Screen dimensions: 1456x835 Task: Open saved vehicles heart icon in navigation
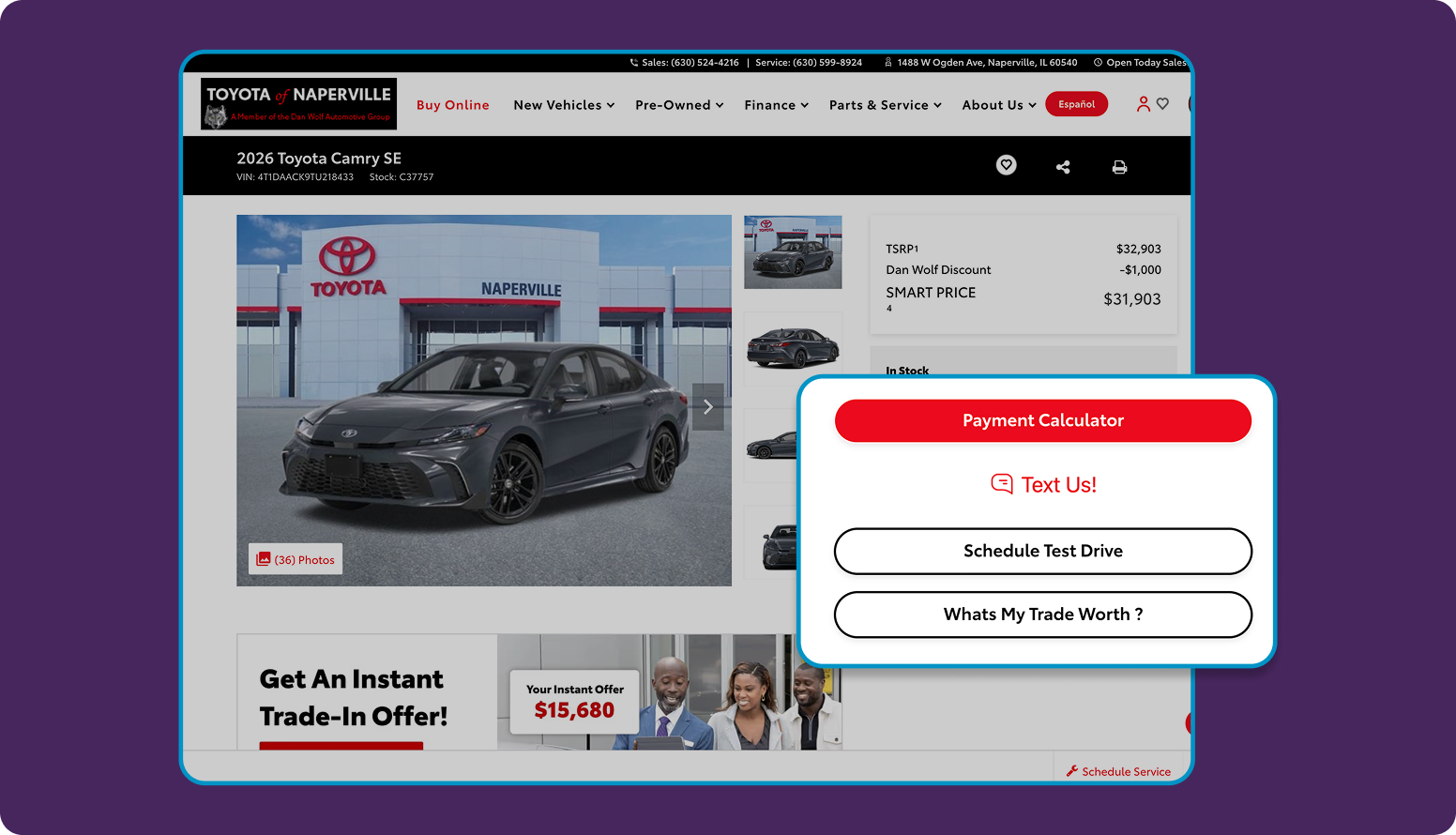[1163, 104]
